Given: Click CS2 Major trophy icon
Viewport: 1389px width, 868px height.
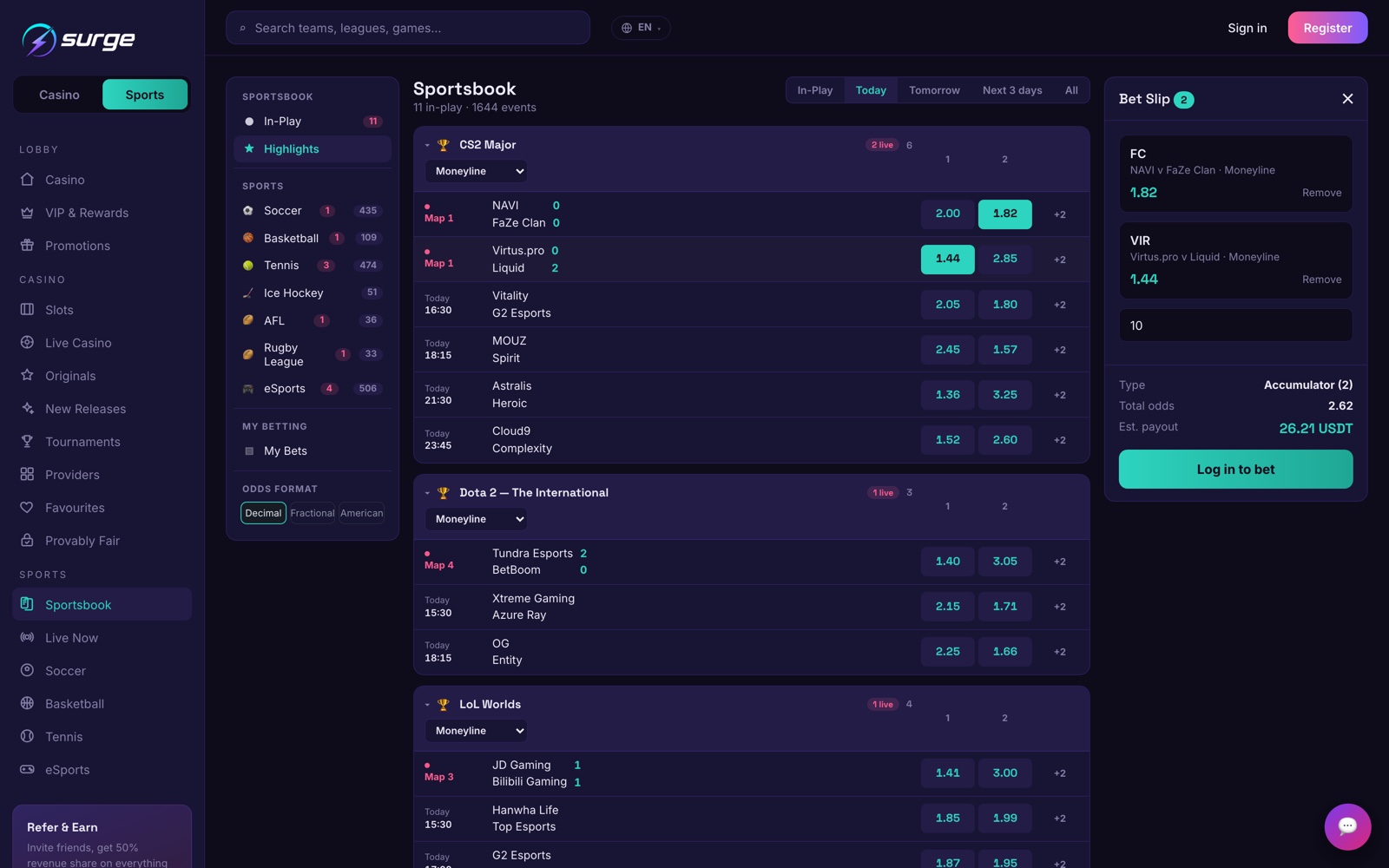Looking at the screenshot, I should tap(443, 145).
